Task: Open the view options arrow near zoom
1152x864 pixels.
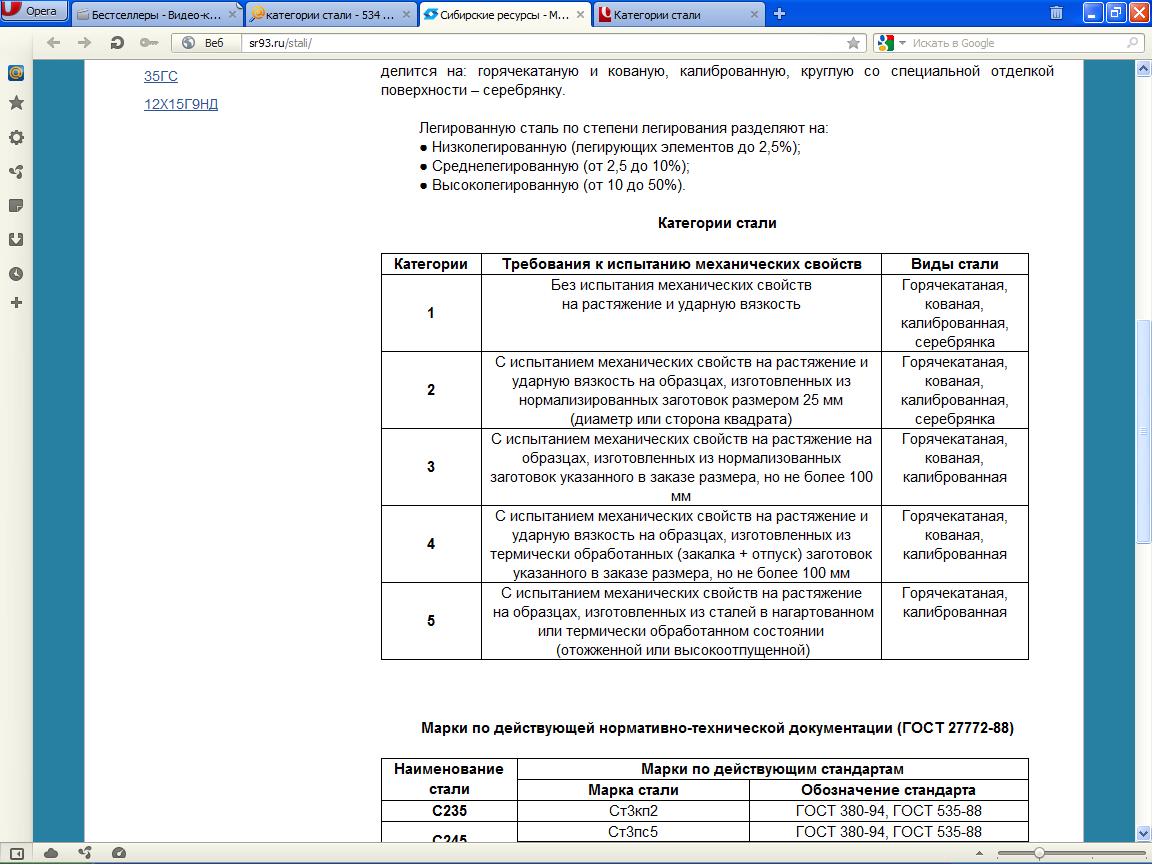Action: pos(979,853)
